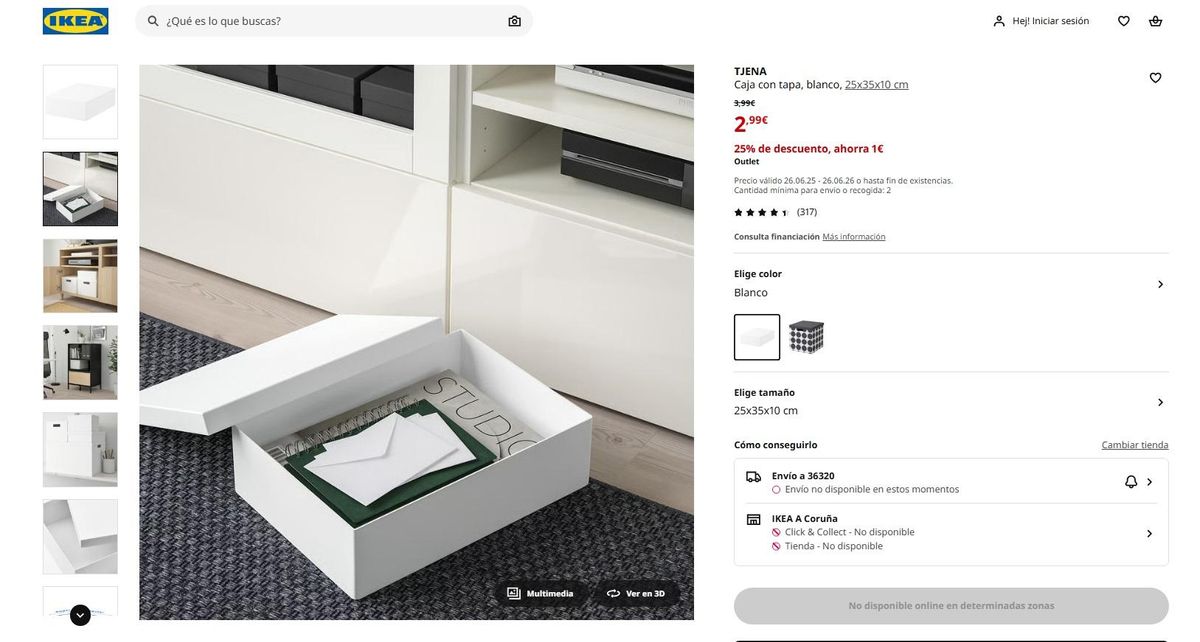Image resolution: width=1200 pixels, height=642 pixels.
Task: Add TJENA to favorites with heart
Action: [1155, 78]
